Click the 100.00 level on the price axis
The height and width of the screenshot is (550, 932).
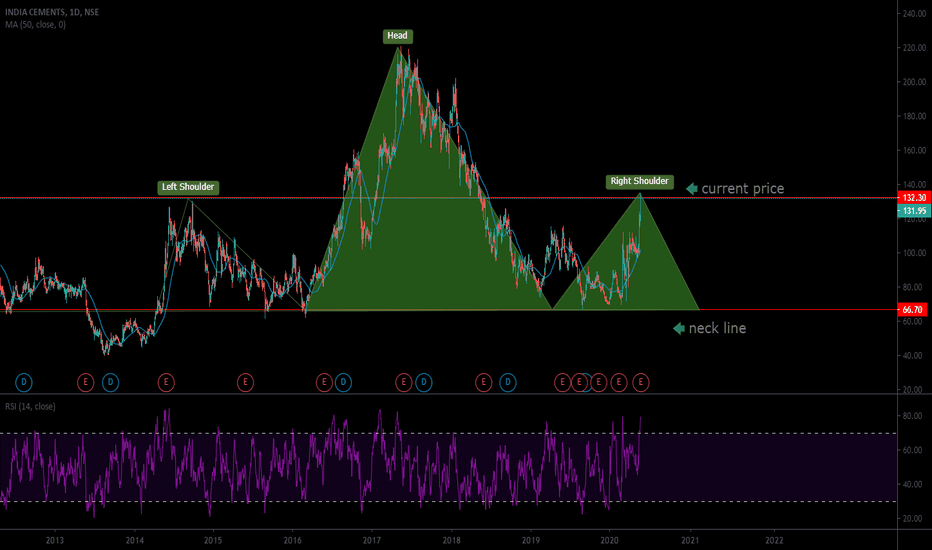click(915, 253)
